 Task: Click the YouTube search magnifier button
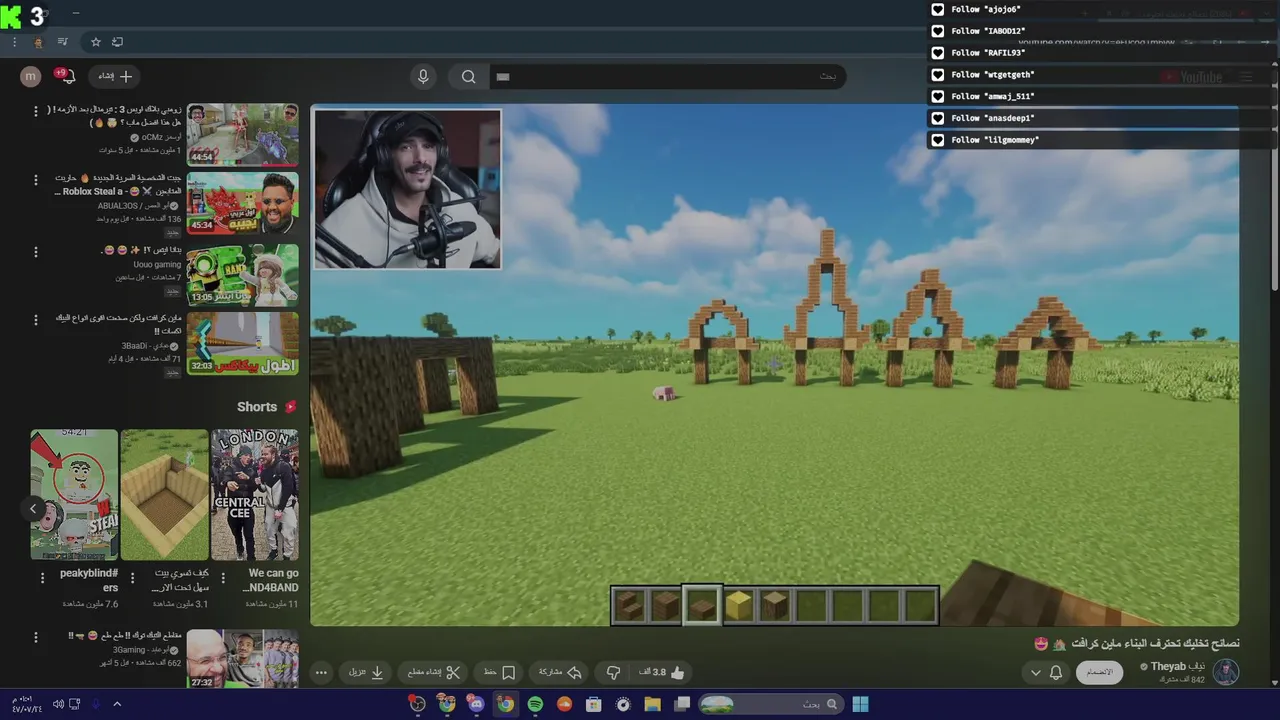[x=468, y=76]
